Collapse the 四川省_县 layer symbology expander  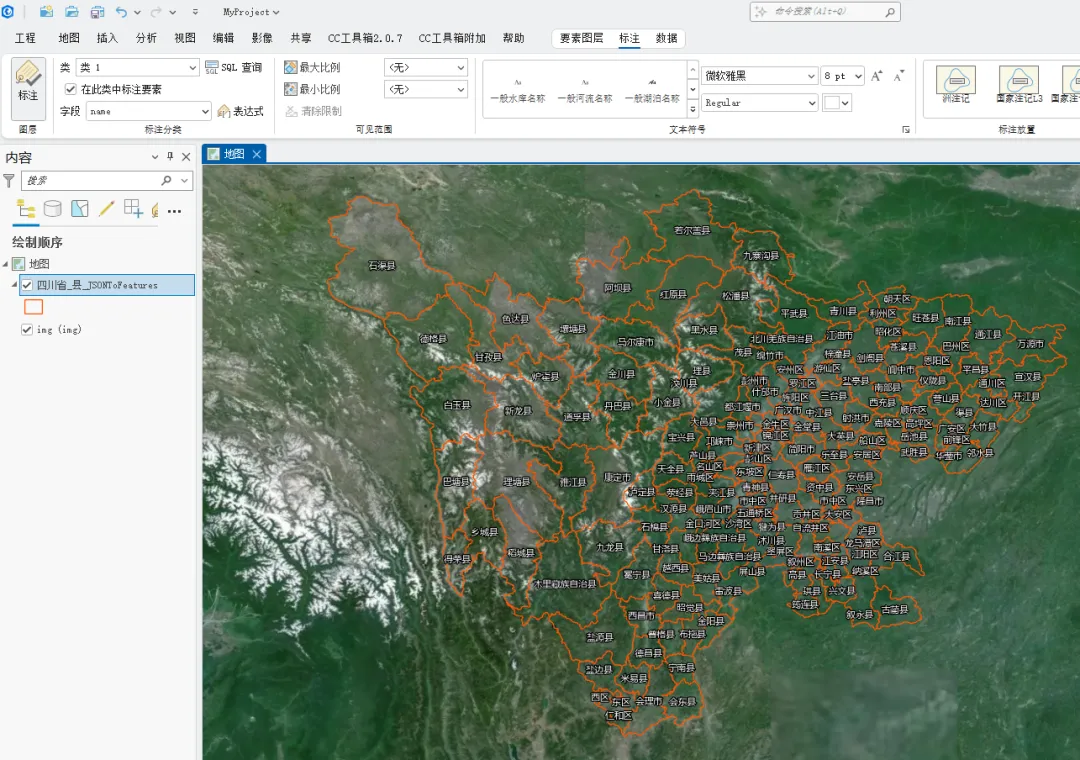pos(14,285)
